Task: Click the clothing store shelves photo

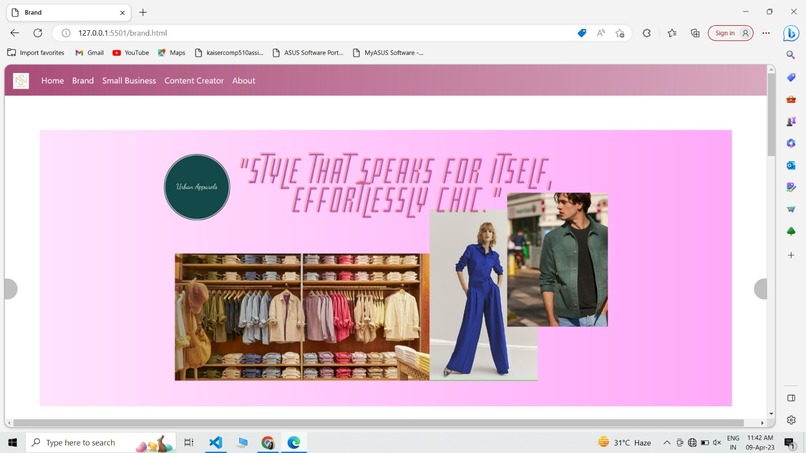Action: coord(302,317)
